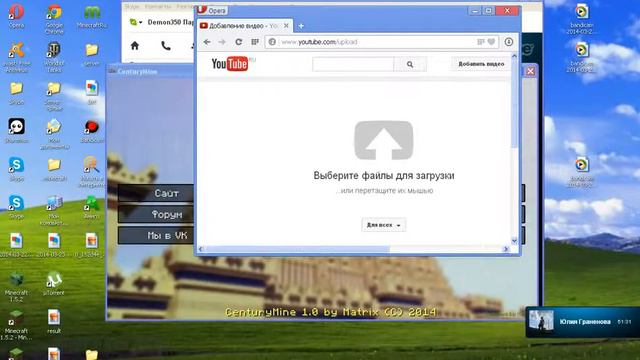Select the topmost bandicam video file
Image resolution: width=640 pixels, height=360 pixels.
(582, 18)
